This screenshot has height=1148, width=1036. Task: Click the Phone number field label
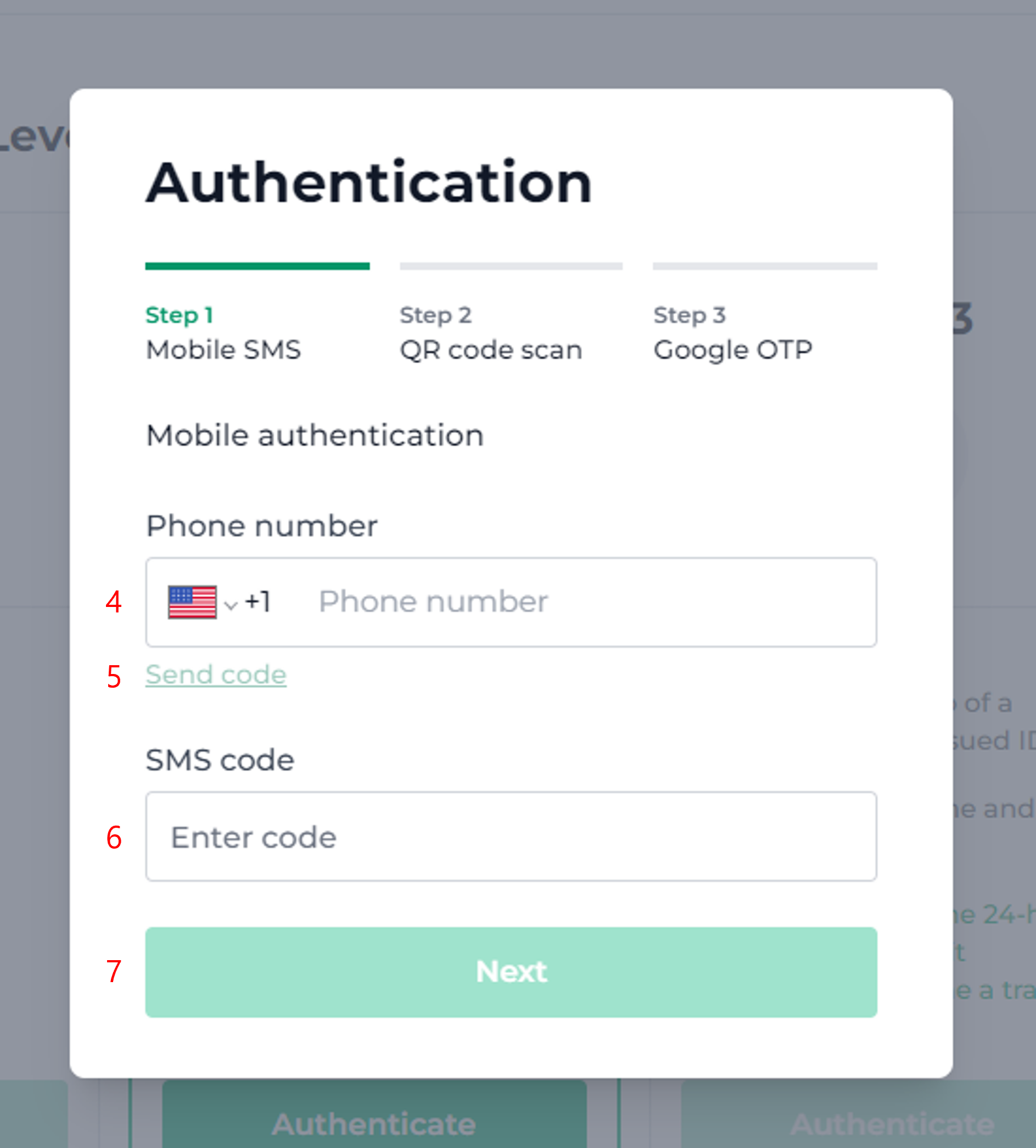pos(262,526)
